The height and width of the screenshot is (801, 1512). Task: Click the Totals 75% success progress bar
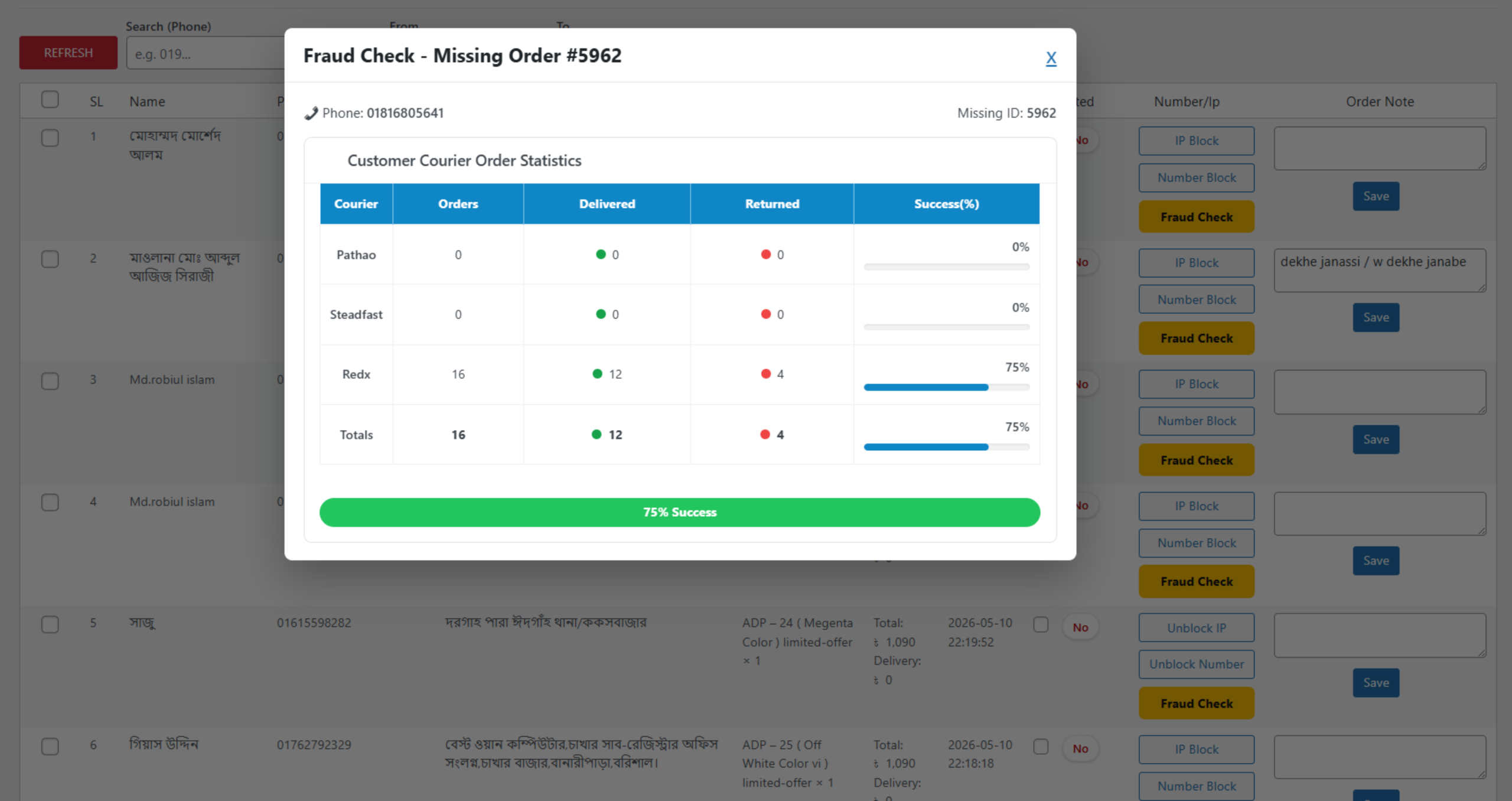tap(946, 447)
